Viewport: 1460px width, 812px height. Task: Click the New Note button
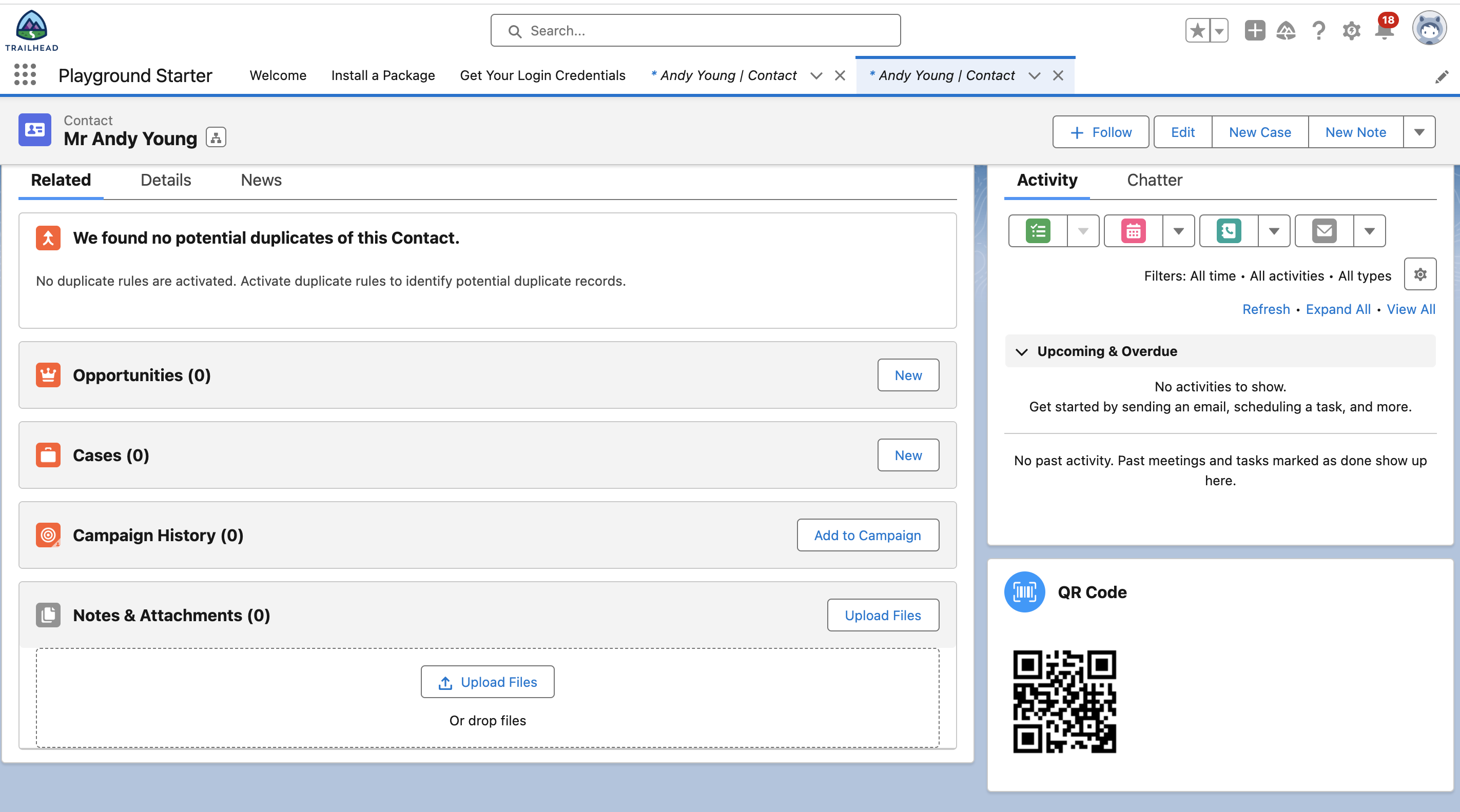tap(1356, 132)
